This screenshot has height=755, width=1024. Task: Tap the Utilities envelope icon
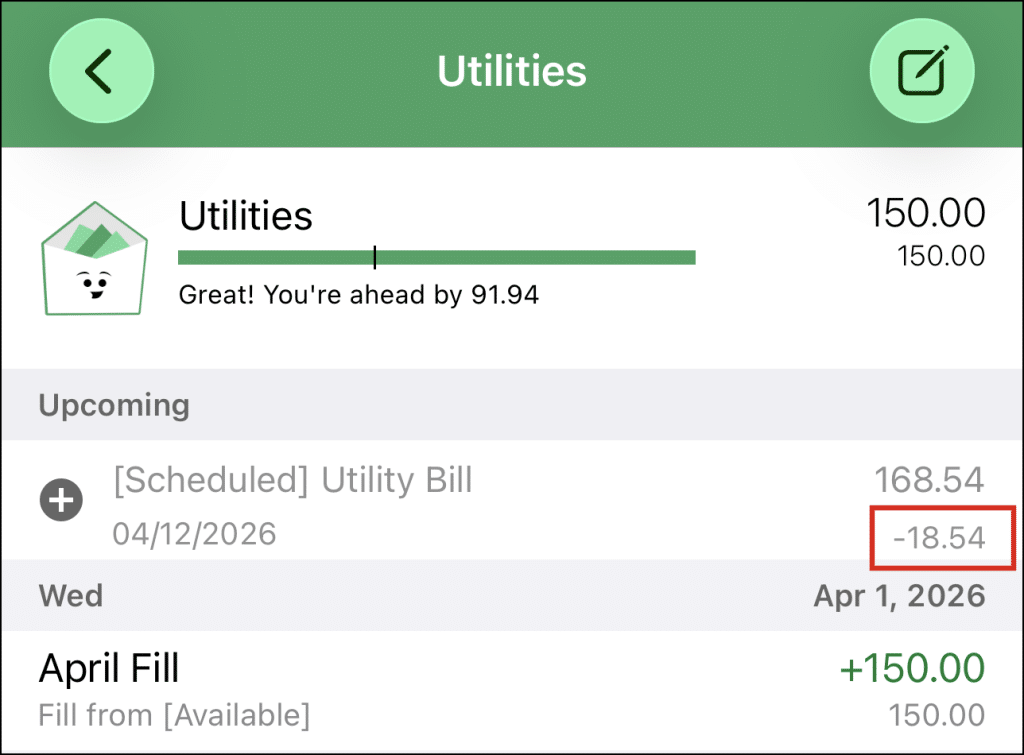tap(94, 256)
